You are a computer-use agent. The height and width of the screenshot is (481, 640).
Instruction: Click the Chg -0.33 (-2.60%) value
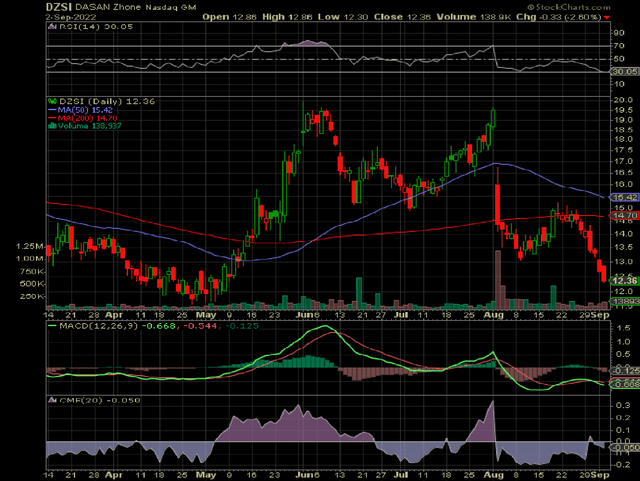tap(559, 17)
